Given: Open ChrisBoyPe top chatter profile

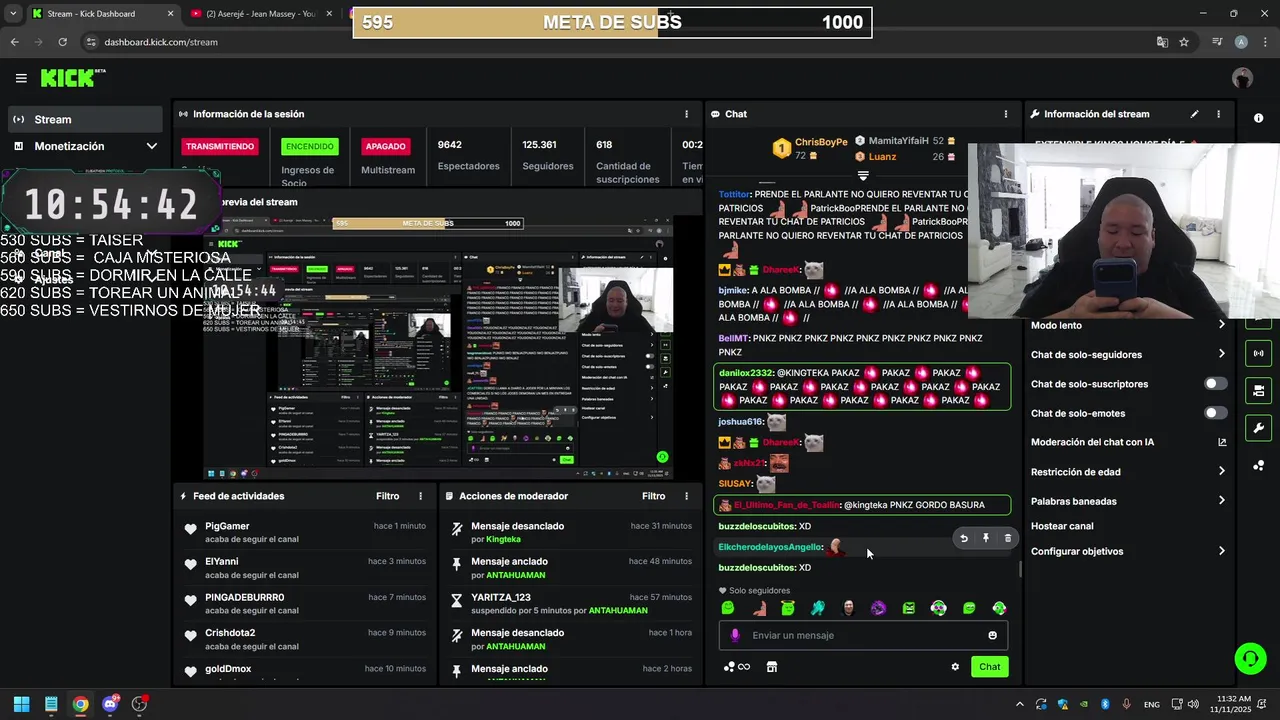Looking at the screenshot, I should click(821, 142).
